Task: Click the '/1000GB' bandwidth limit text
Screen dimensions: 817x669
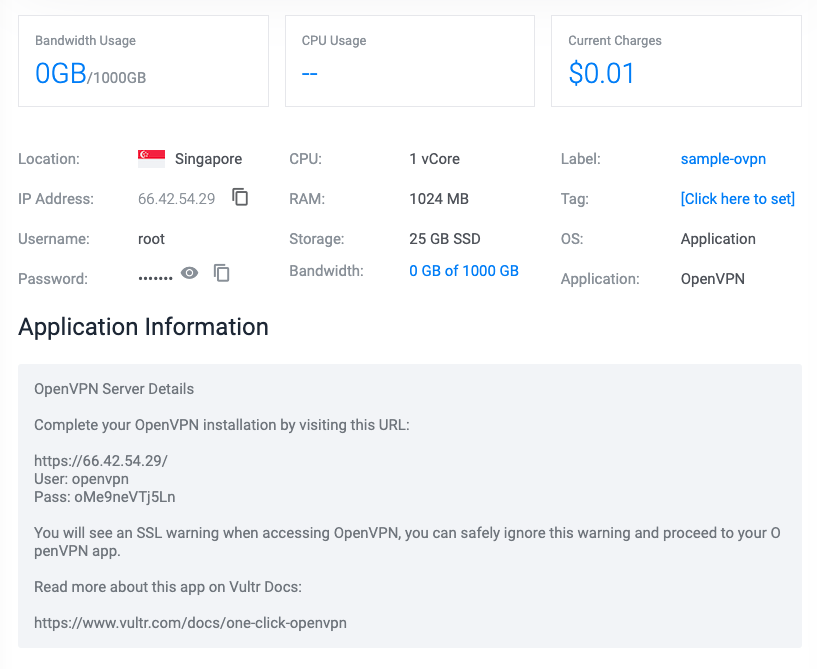Action: pyautogui.click(x=117, y=78)
